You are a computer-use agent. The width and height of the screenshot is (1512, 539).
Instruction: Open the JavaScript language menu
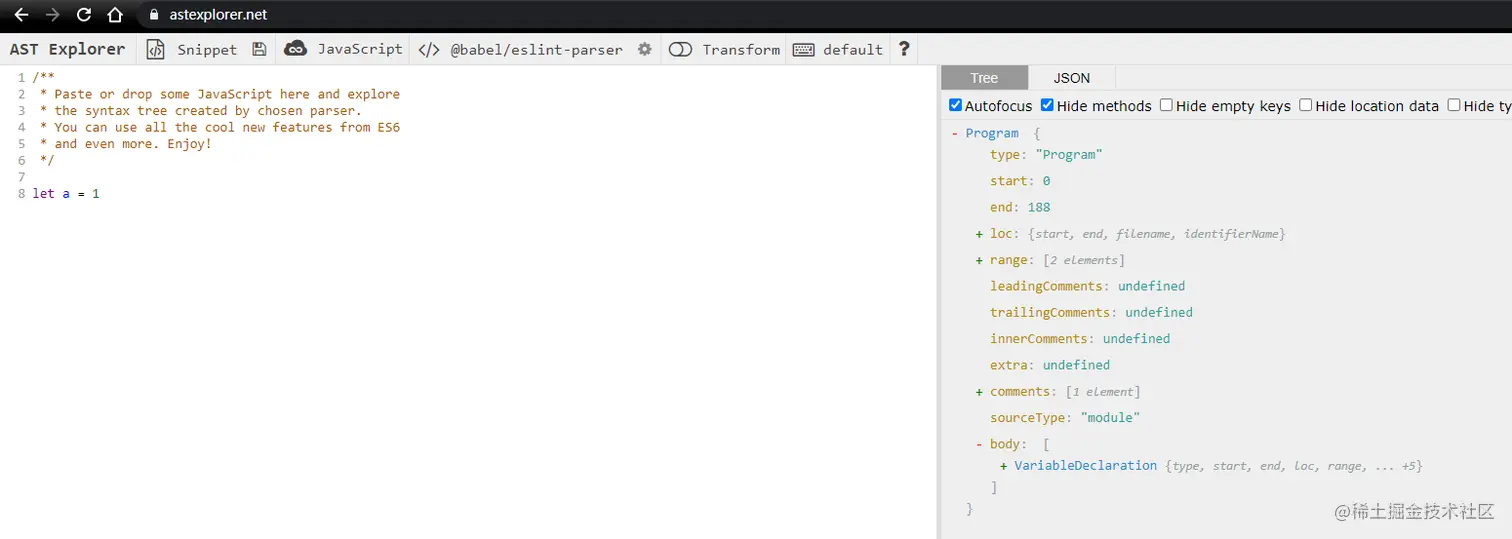pyautogui.click(x=360, y=49)
